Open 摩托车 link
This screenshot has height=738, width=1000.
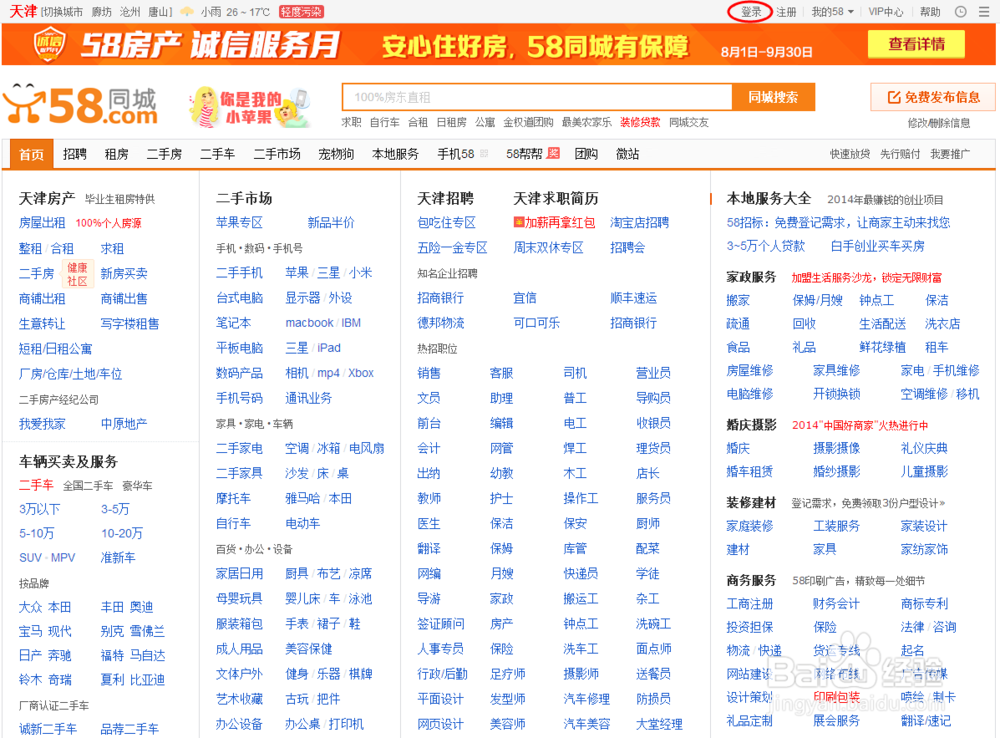pyautogui.click(x=233, y=498)
